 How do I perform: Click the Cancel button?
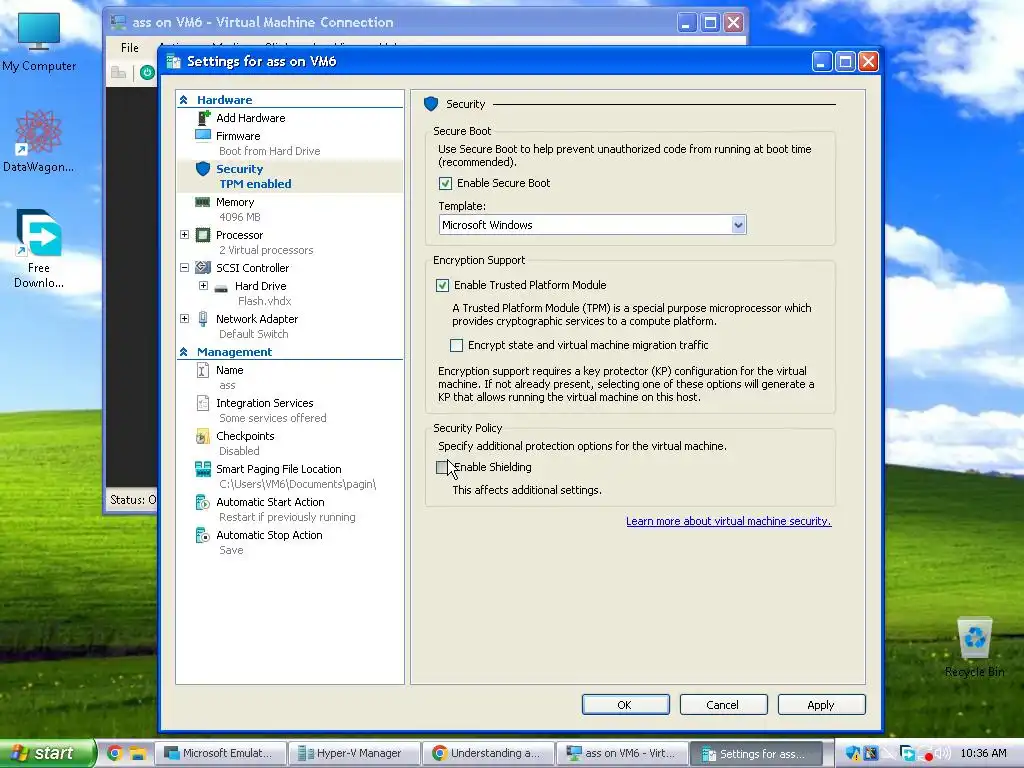tap(723, 705)
